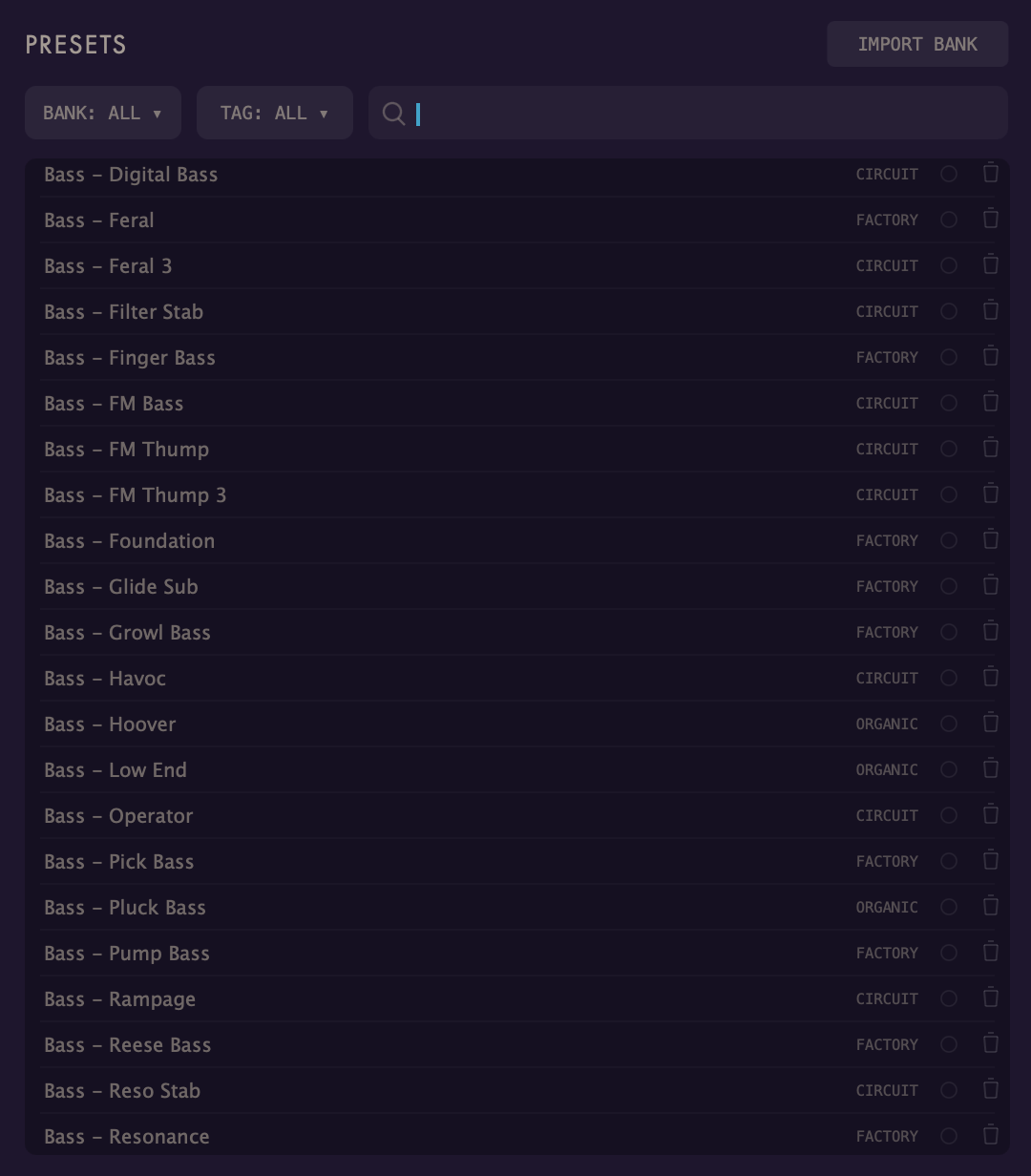Select the Bass – Filter Stab preset
The image size is (1031, 1176).
coord(124,311)
